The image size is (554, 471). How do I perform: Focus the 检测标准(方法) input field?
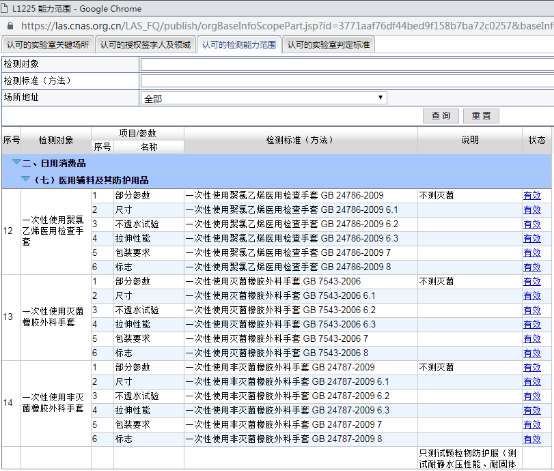point(347,81)
